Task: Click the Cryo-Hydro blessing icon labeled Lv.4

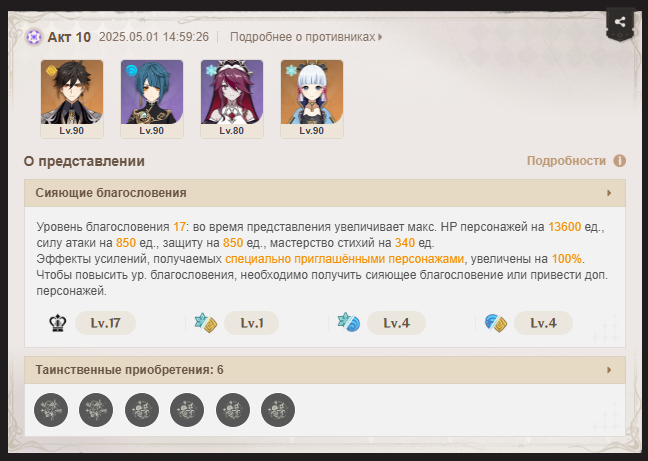Action: [x=349, y=323]
